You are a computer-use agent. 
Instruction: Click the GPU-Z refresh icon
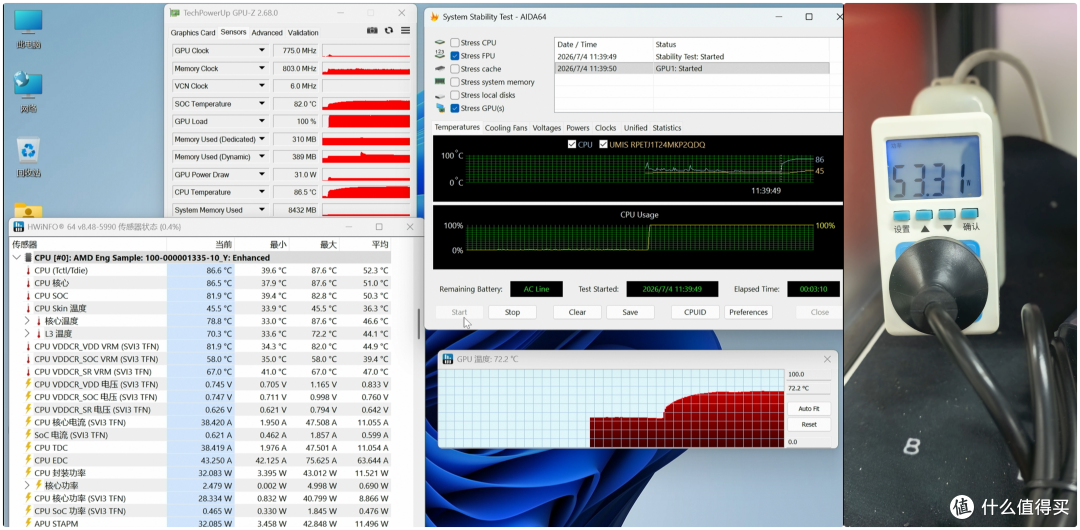click(388, 30)
